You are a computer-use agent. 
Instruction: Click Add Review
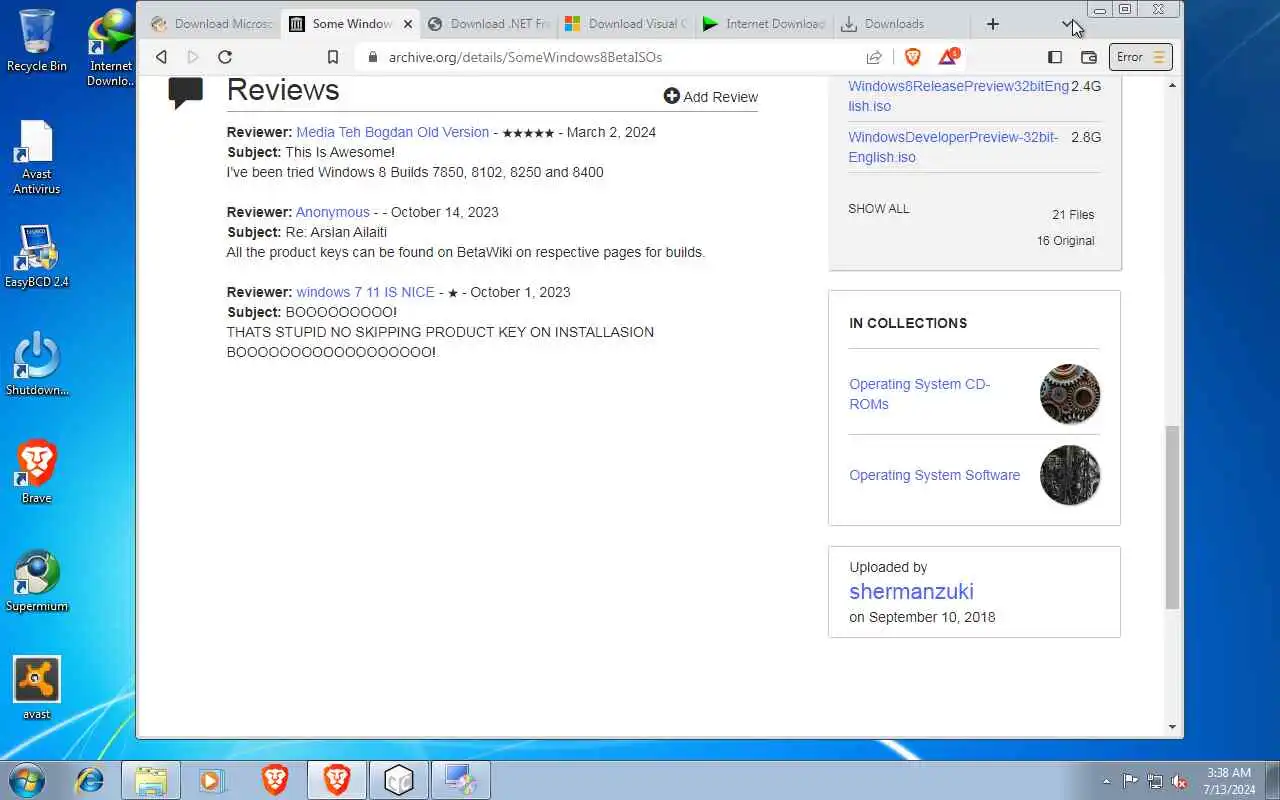(711, 97)
